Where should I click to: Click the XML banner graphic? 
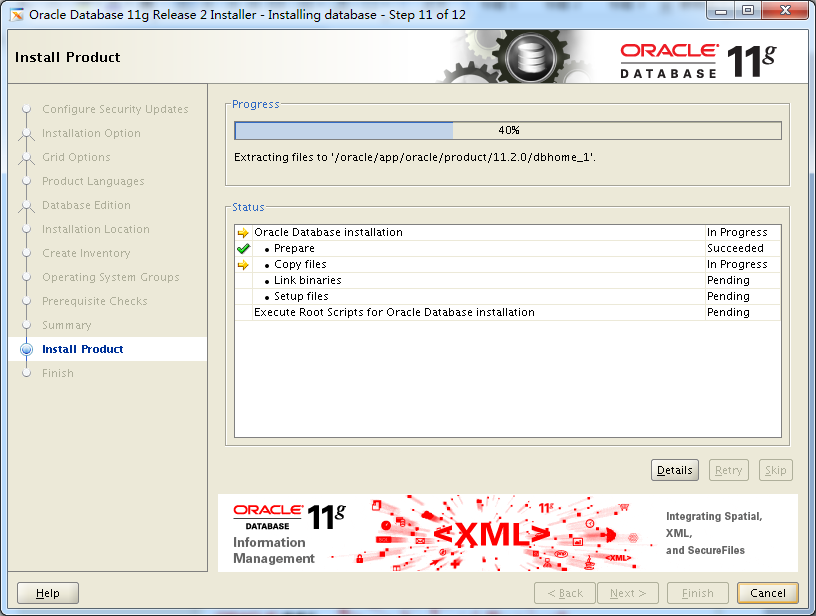click(x=492, y=534)
